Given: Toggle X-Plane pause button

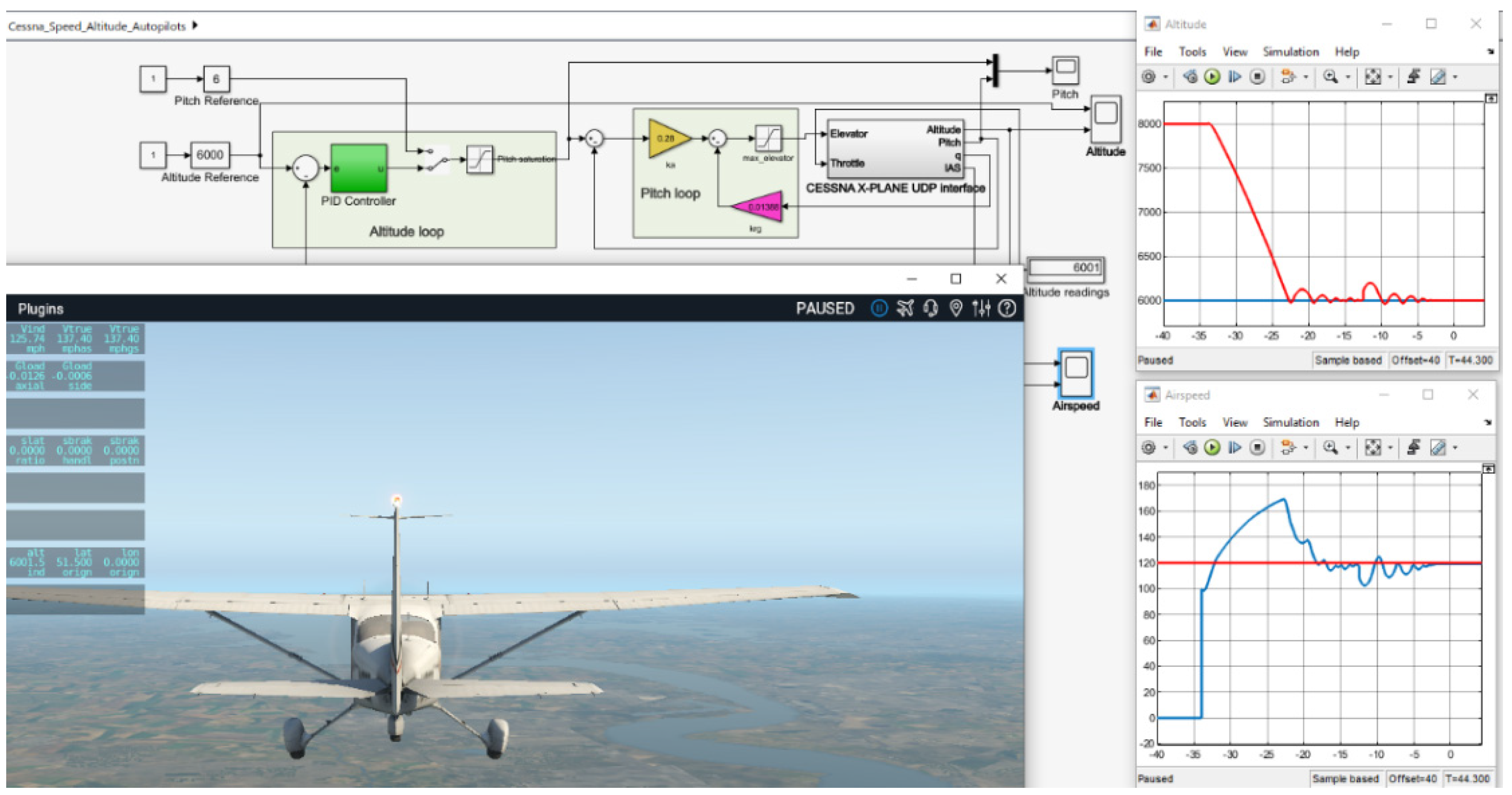Looking at the screenshot, I should click(x=879, y=308).
